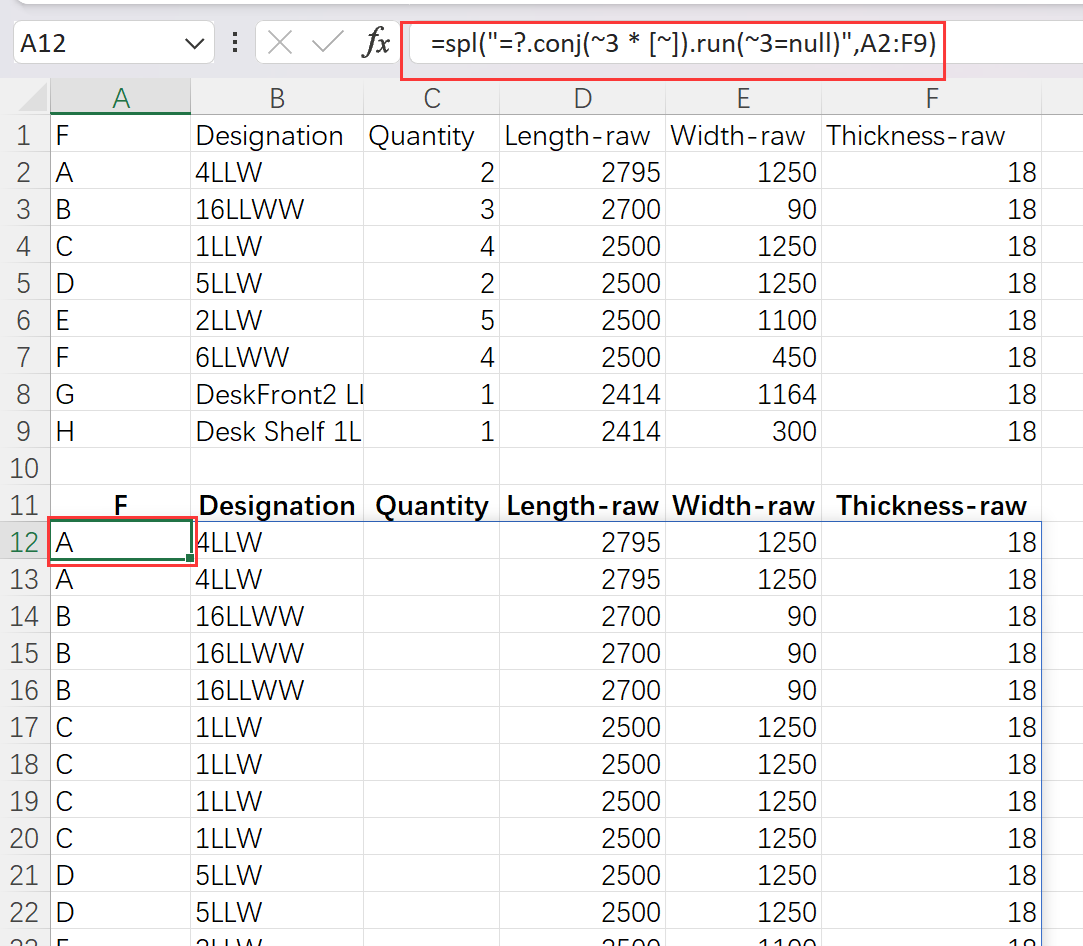Expand the Name Box dropdown arrow
The height and width of the screenshot is (946, 1083).
[x=193, y=44]
